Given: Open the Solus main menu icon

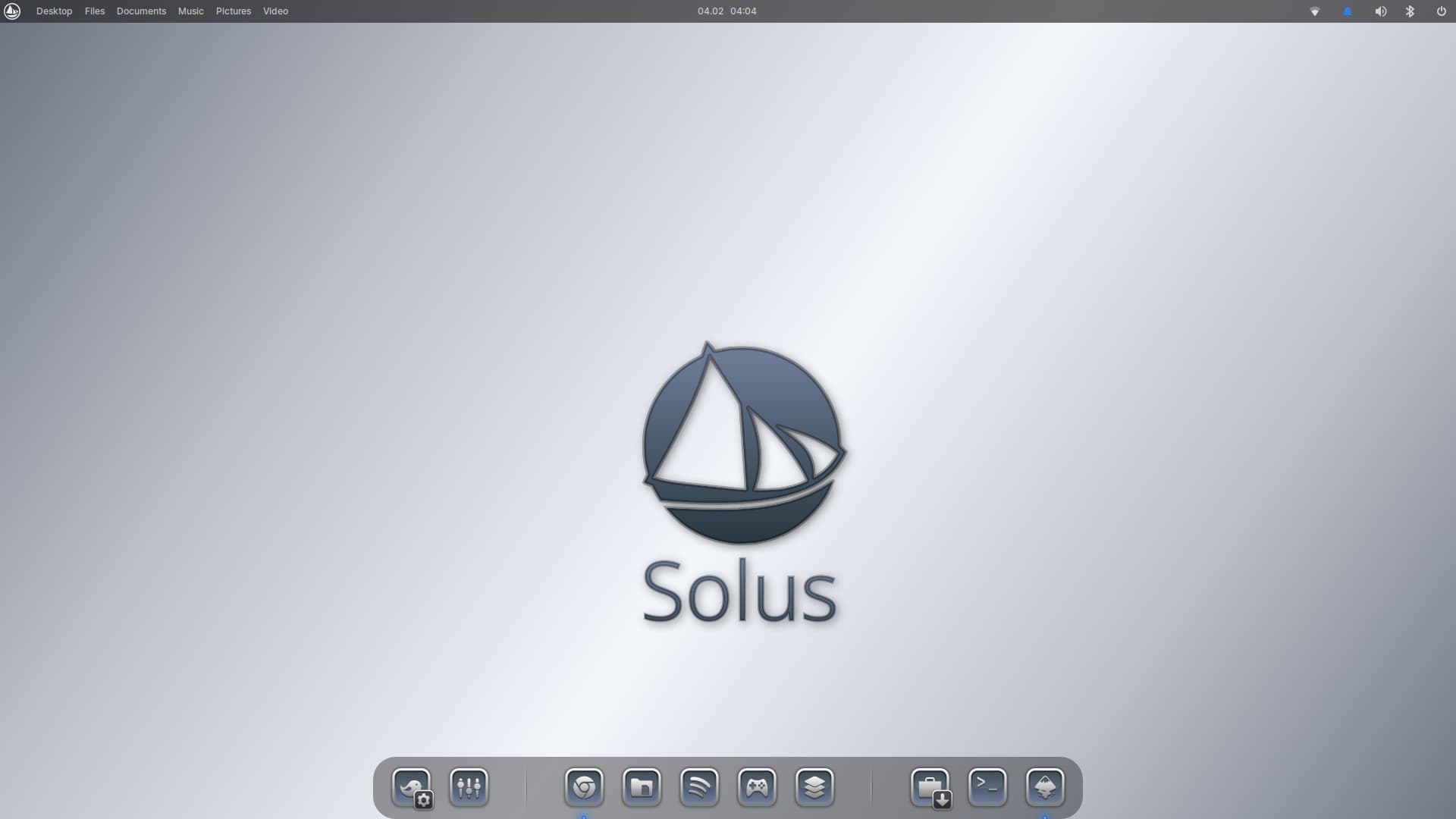Looking at the screenshot, I should point(12,11).
